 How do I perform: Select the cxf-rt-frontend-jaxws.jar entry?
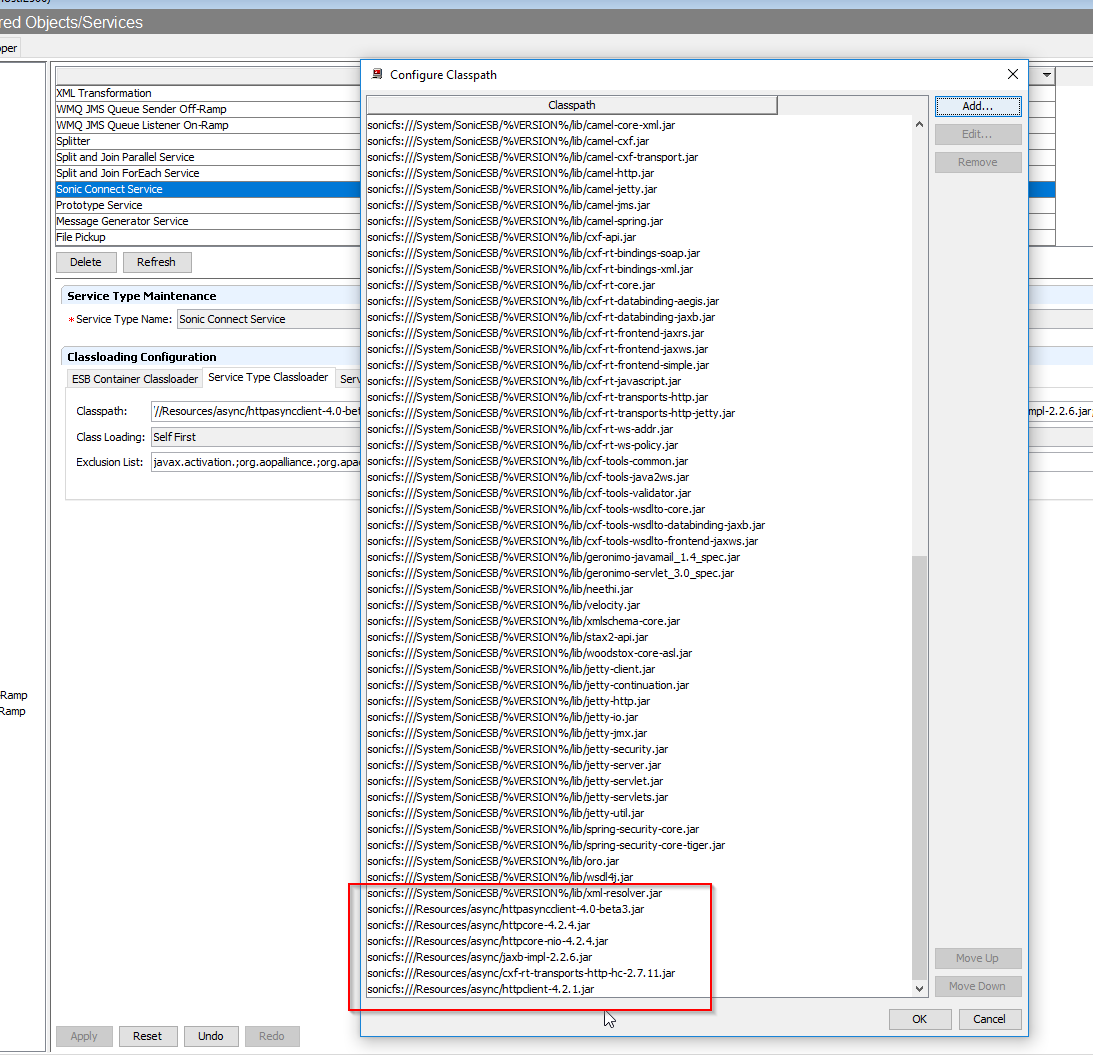click(537, 349)
